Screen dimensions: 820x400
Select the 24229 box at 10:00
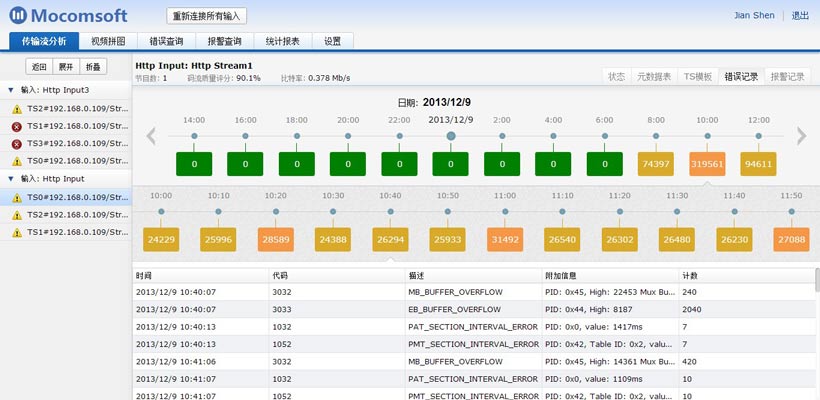(161, 239)
